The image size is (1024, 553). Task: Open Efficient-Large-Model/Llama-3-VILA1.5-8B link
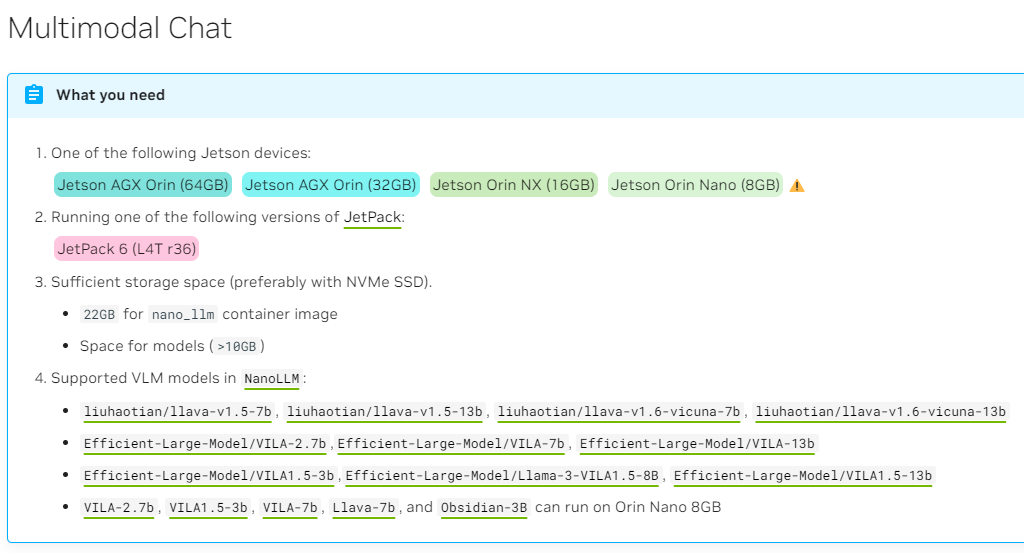502,476
